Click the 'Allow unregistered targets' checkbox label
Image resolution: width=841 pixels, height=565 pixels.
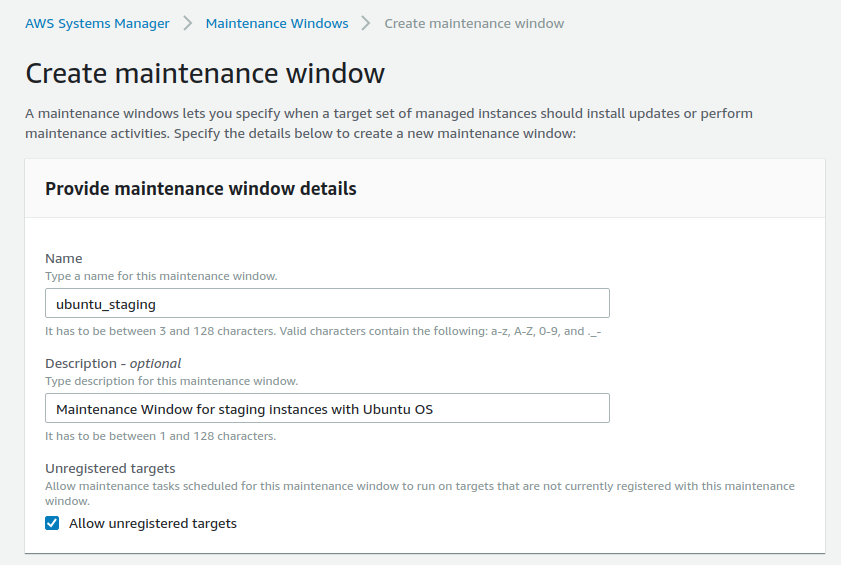coord(153,523)
